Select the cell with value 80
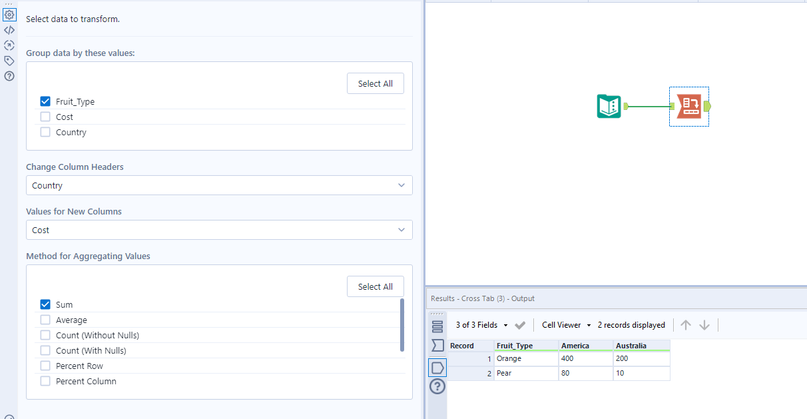The height and width of the screenshot is (419, 807). [x=586, y=373]
